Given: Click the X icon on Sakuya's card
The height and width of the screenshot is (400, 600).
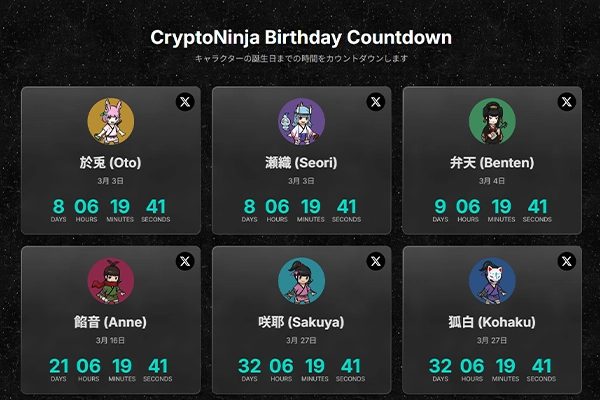Looking at the screenshot, I should (x=375, y=261).
